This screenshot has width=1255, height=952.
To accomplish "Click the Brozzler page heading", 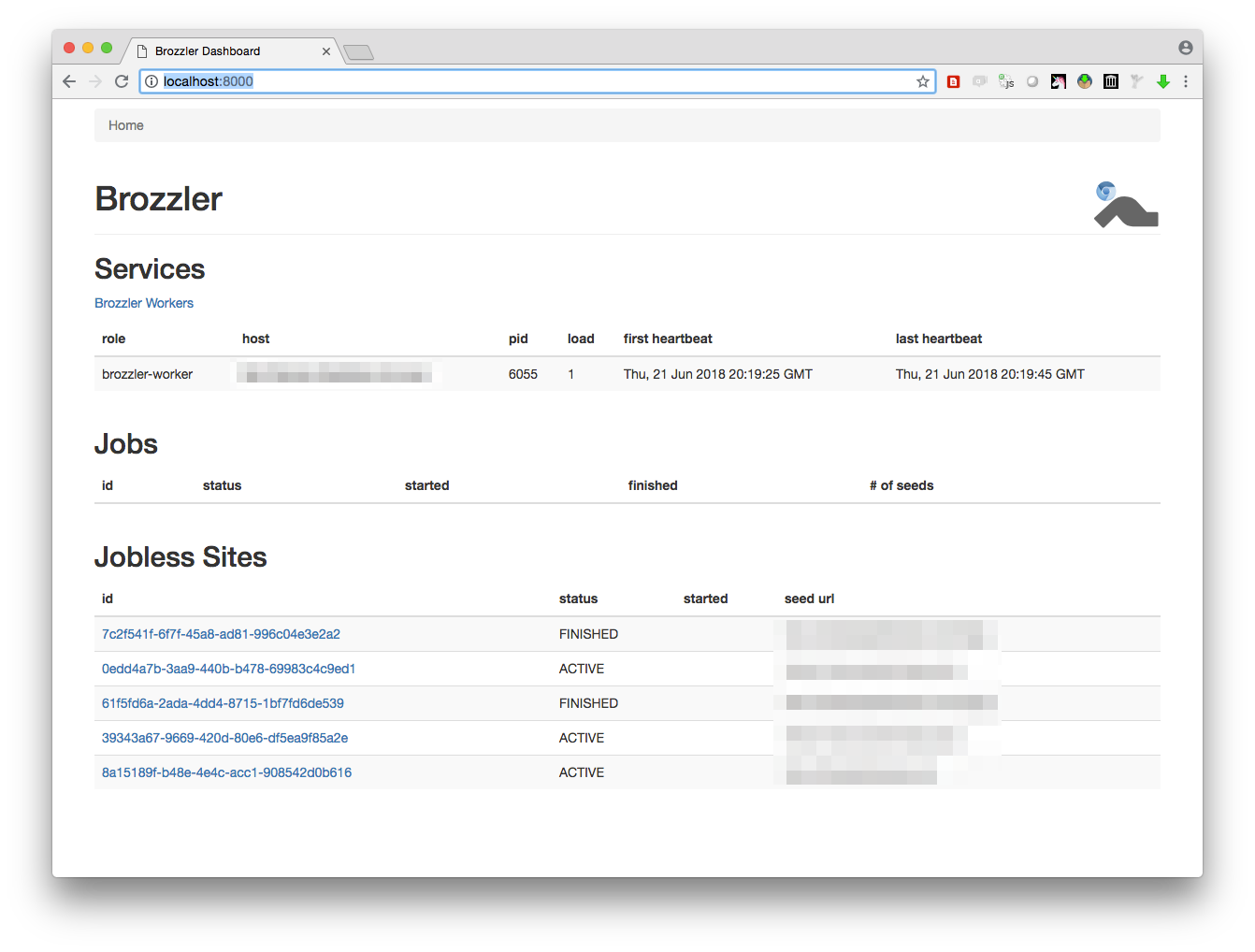I will (158, 199).
